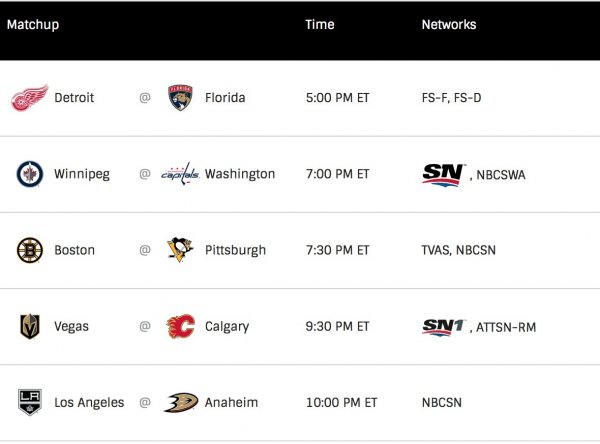The image size is (600, 444).
Task: Click the Florida Panthers logo
Action: (x=180, y=98)
